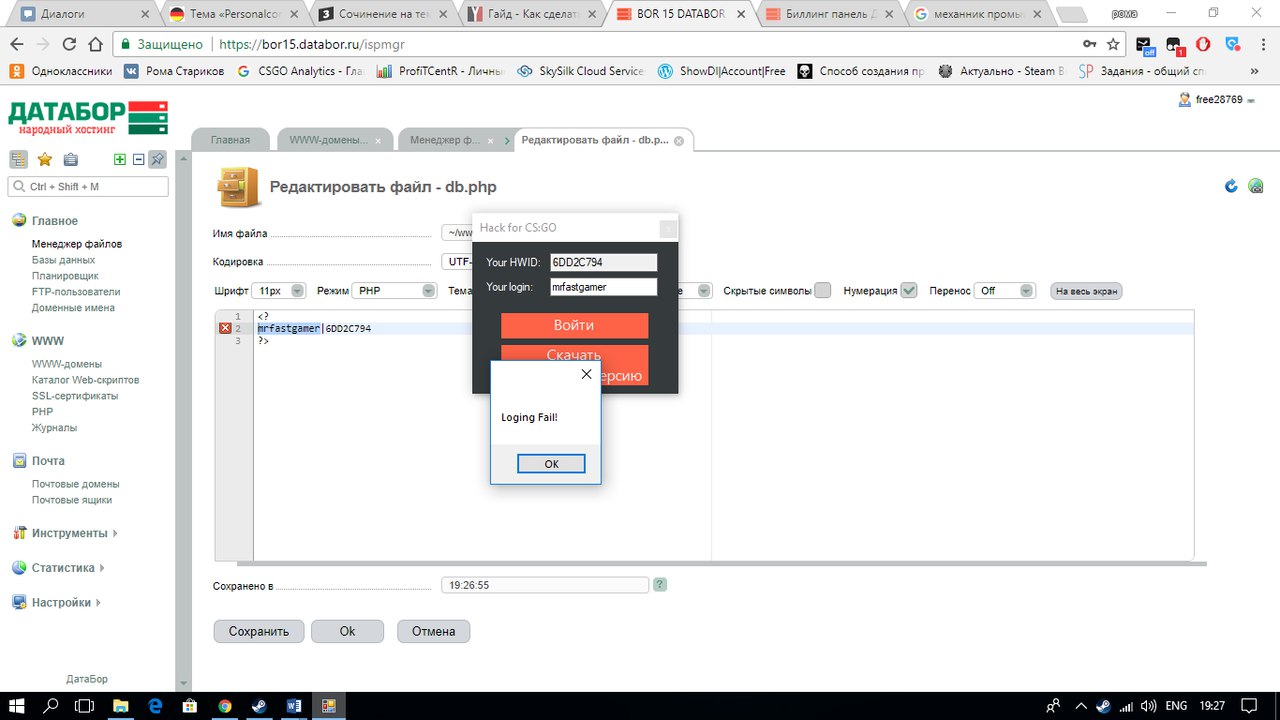Viewport: 1280px width, 720px height.
Task: Click the refresh icon at top right of panel
Action: click(1232, 186)
